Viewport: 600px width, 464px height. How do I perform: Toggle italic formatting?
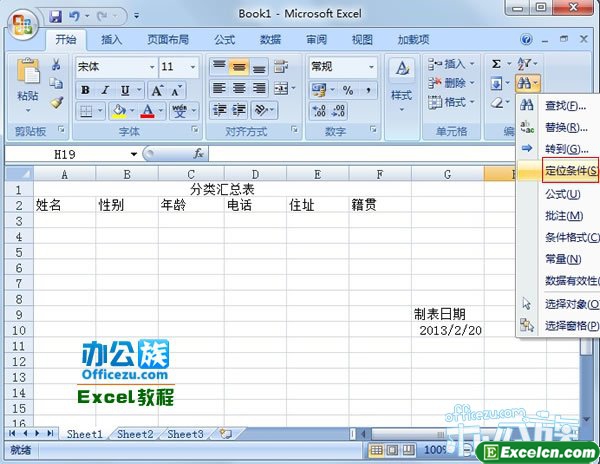(x=105, y=91)
